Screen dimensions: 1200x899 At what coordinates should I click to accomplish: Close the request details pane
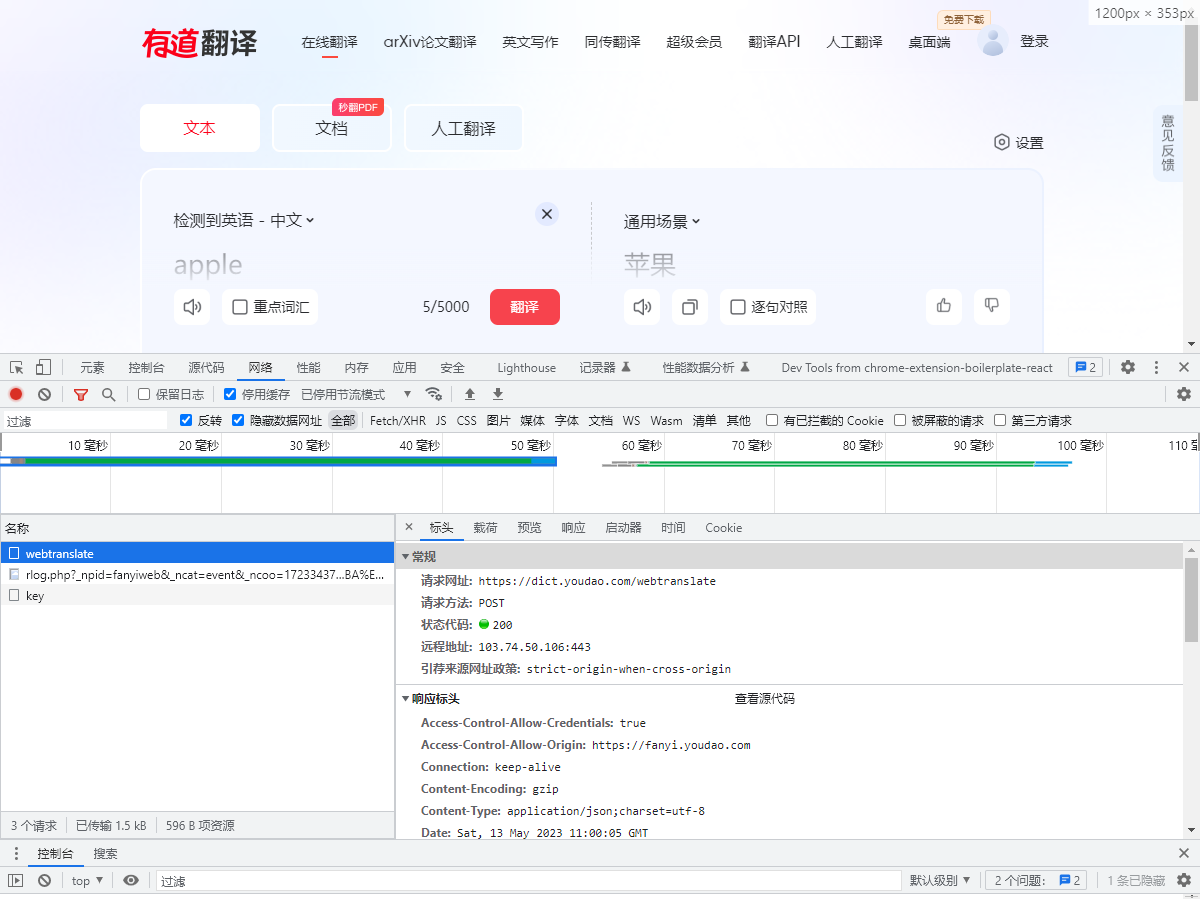tap(409, 527)
